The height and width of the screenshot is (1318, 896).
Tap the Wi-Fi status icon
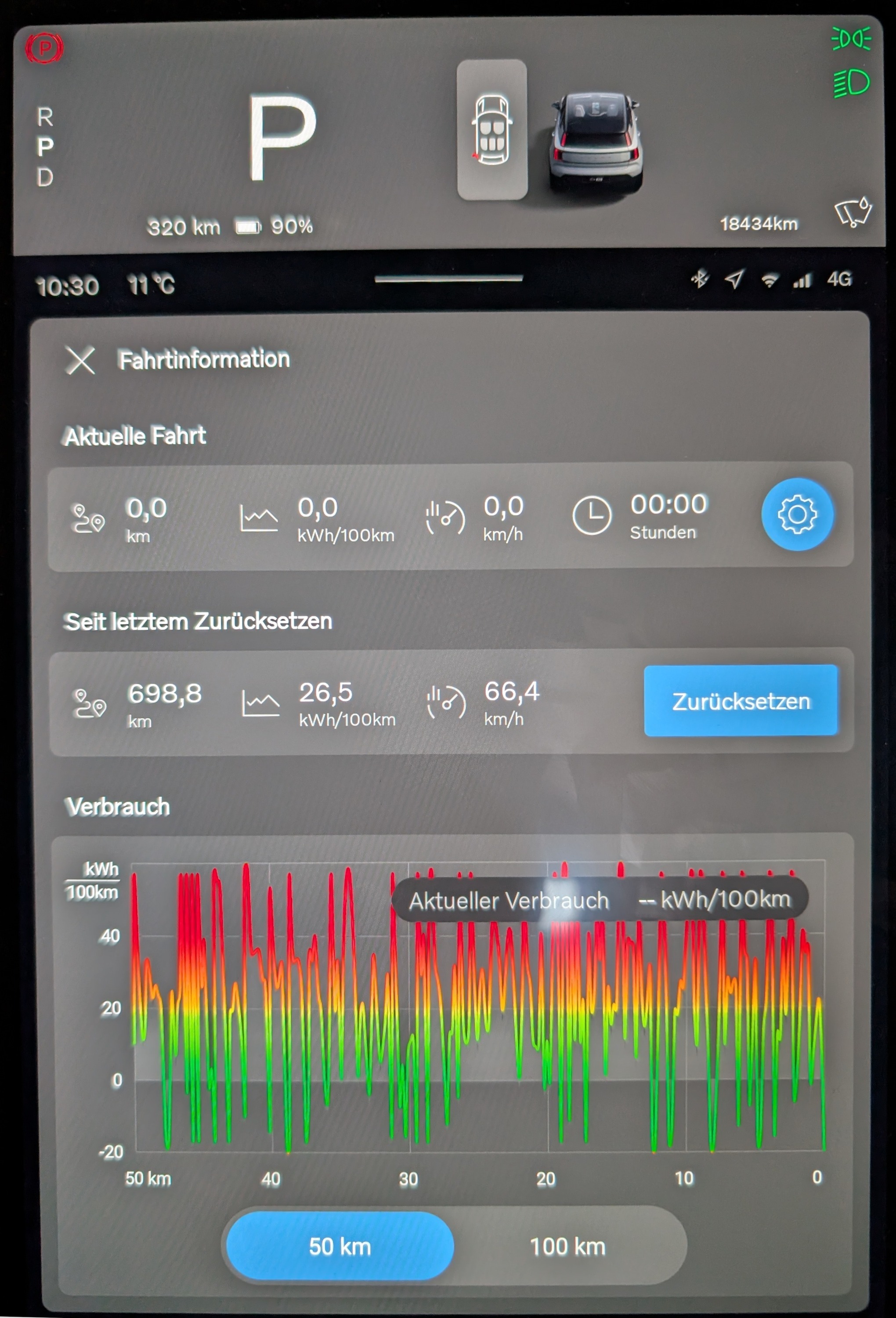pos(769,280)
